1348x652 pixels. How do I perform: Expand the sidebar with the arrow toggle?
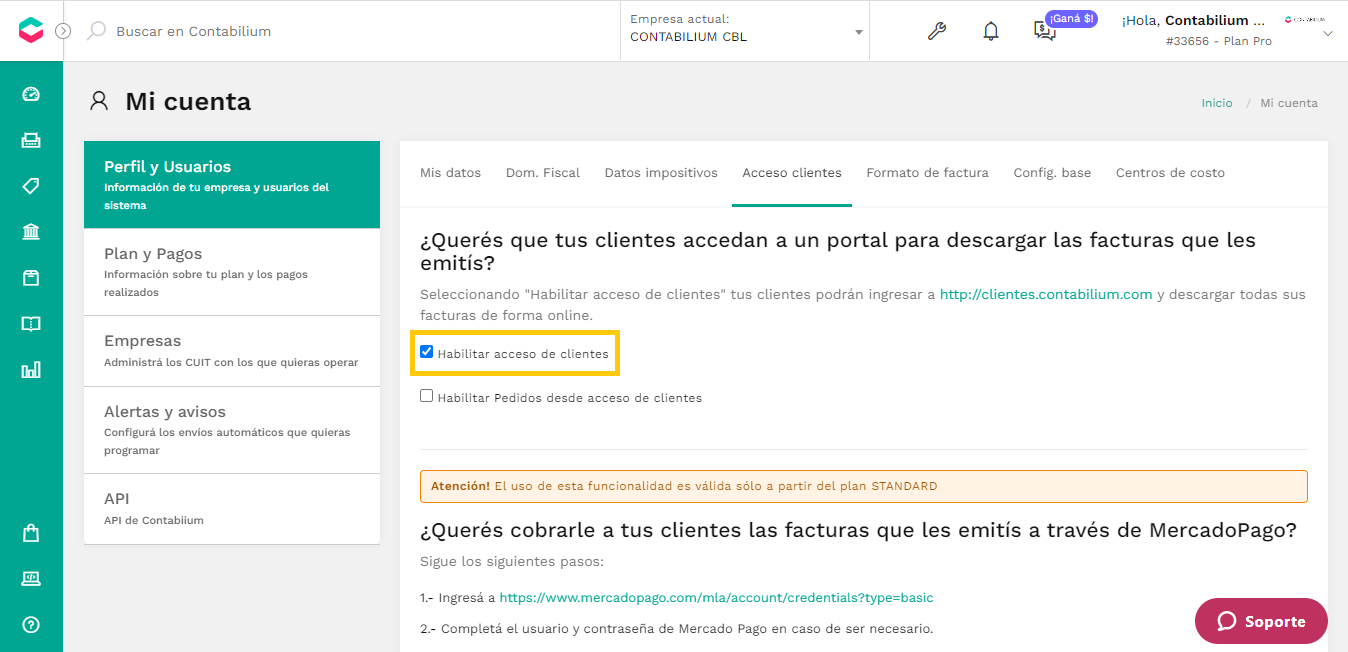coord(63,31)
